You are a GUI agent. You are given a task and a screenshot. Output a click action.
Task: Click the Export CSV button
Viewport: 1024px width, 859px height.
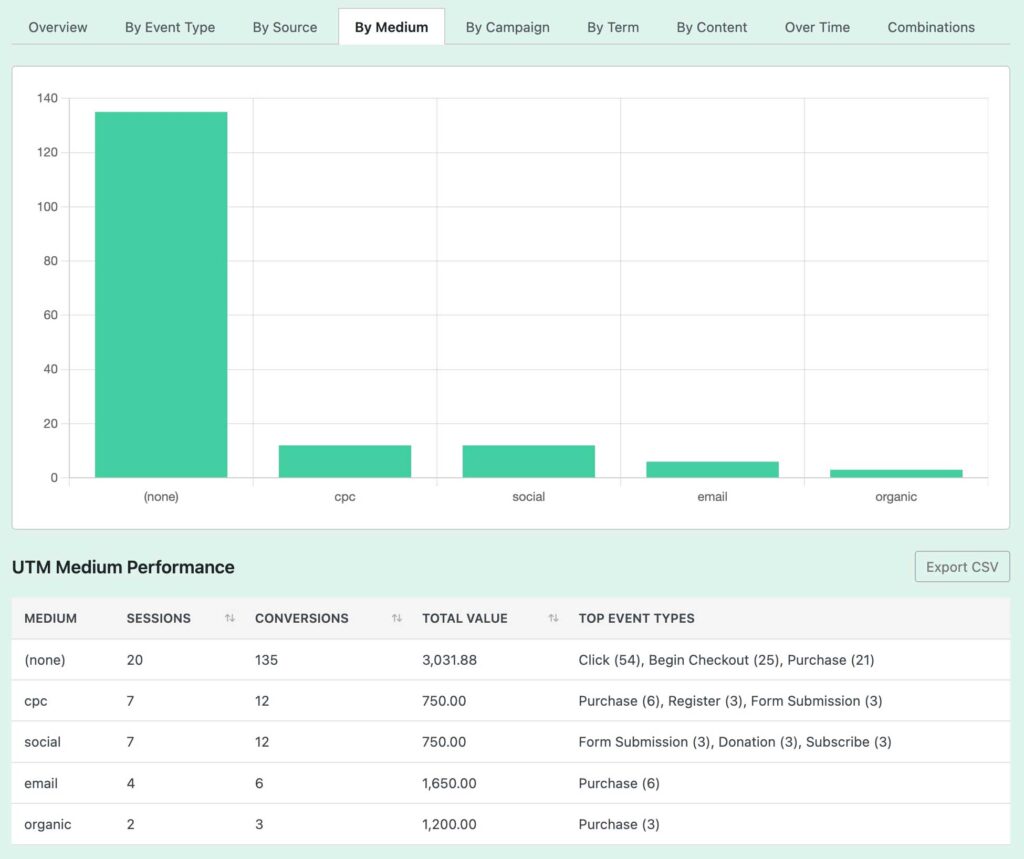(961, 566)
